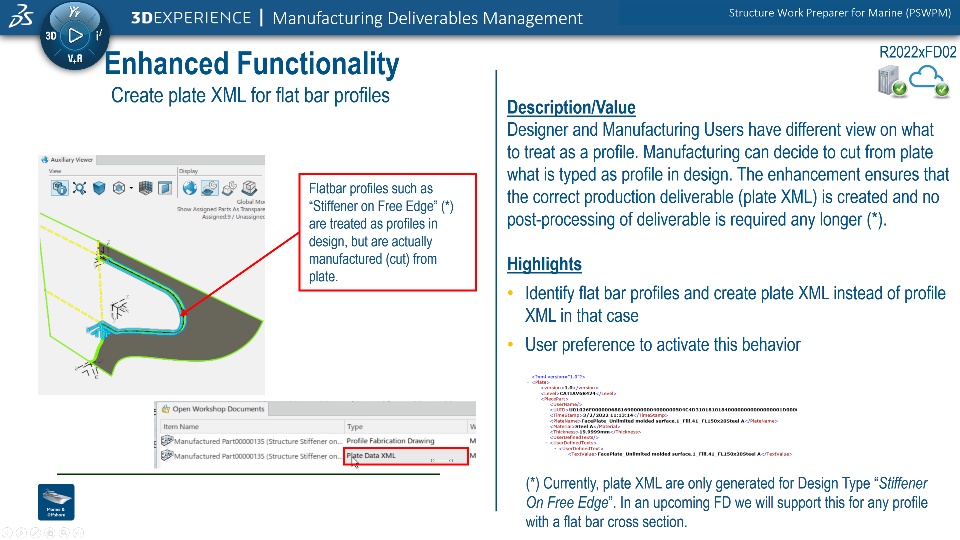Toggle the first highlighted View icon in Auxiliary Viewer
This screenshot has height=540, width=960.
coord(59,188)
